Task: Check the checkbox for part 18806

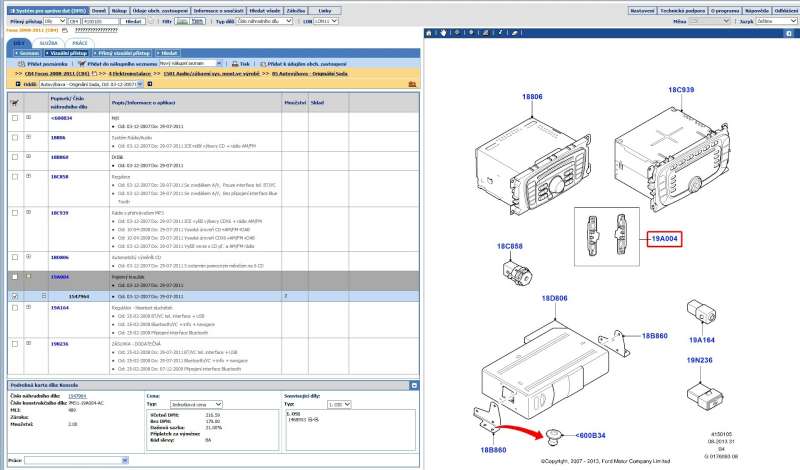Action: [x=14, y=138]
